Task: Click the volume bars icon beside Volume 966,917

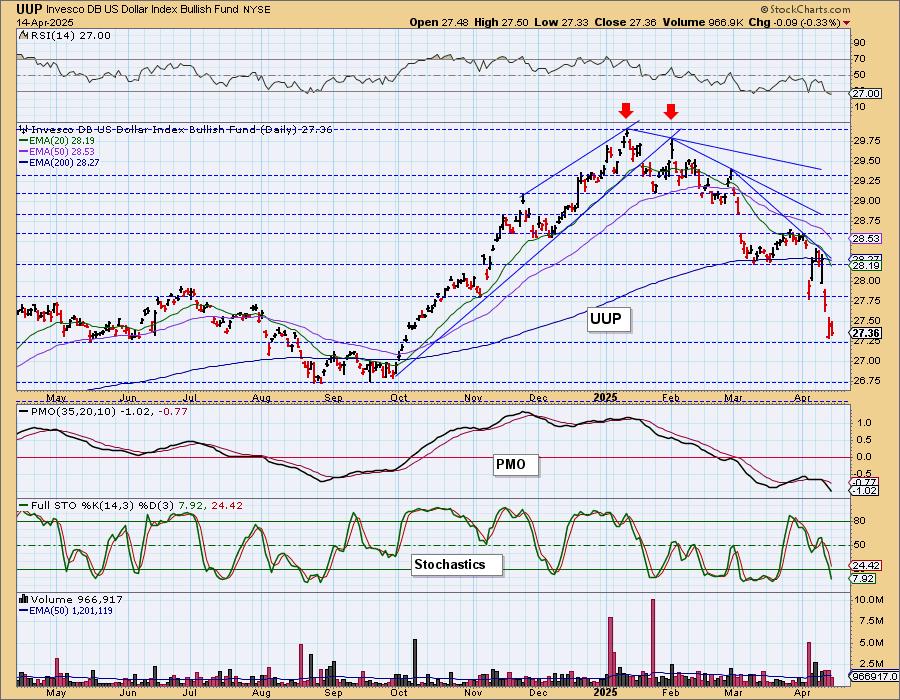Action: point(24,599)
